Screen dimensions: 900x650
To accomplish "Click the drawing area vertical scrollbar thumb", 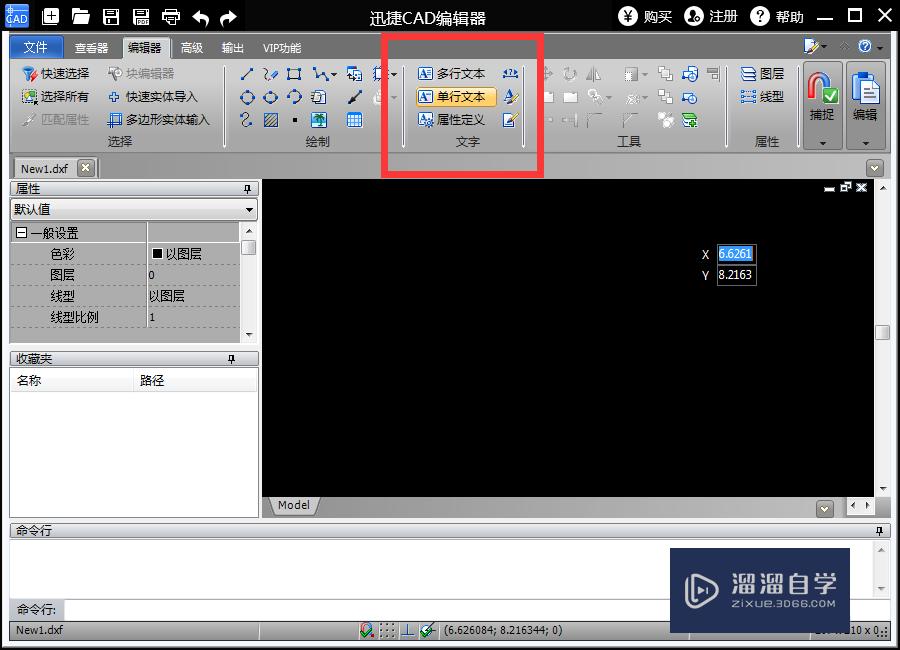I will click(x=882, y=332).
